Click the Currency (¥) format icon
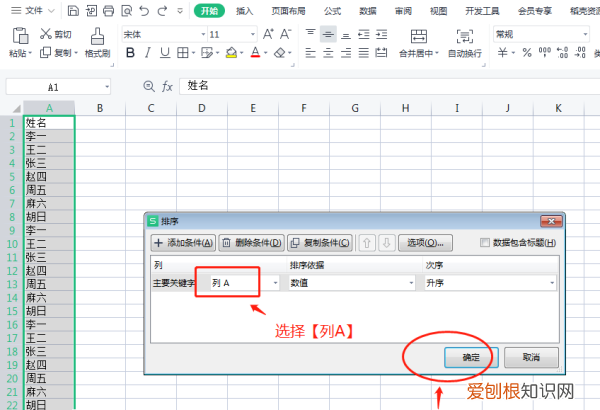The width and height of the screenshot is (600, 410). click(502, 52)
